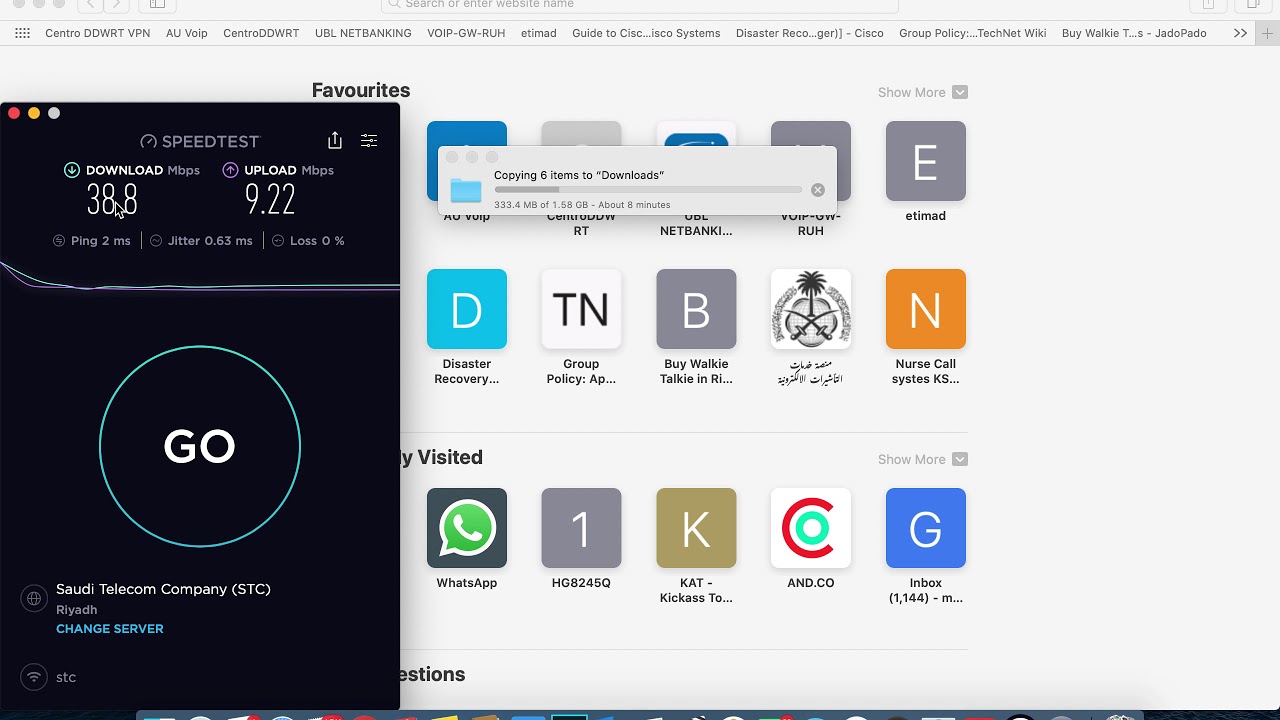Screen dimensions: 1280x720
Task: Open the Group Policy TechNet Wiki bookmark
Action: point(973,33)
